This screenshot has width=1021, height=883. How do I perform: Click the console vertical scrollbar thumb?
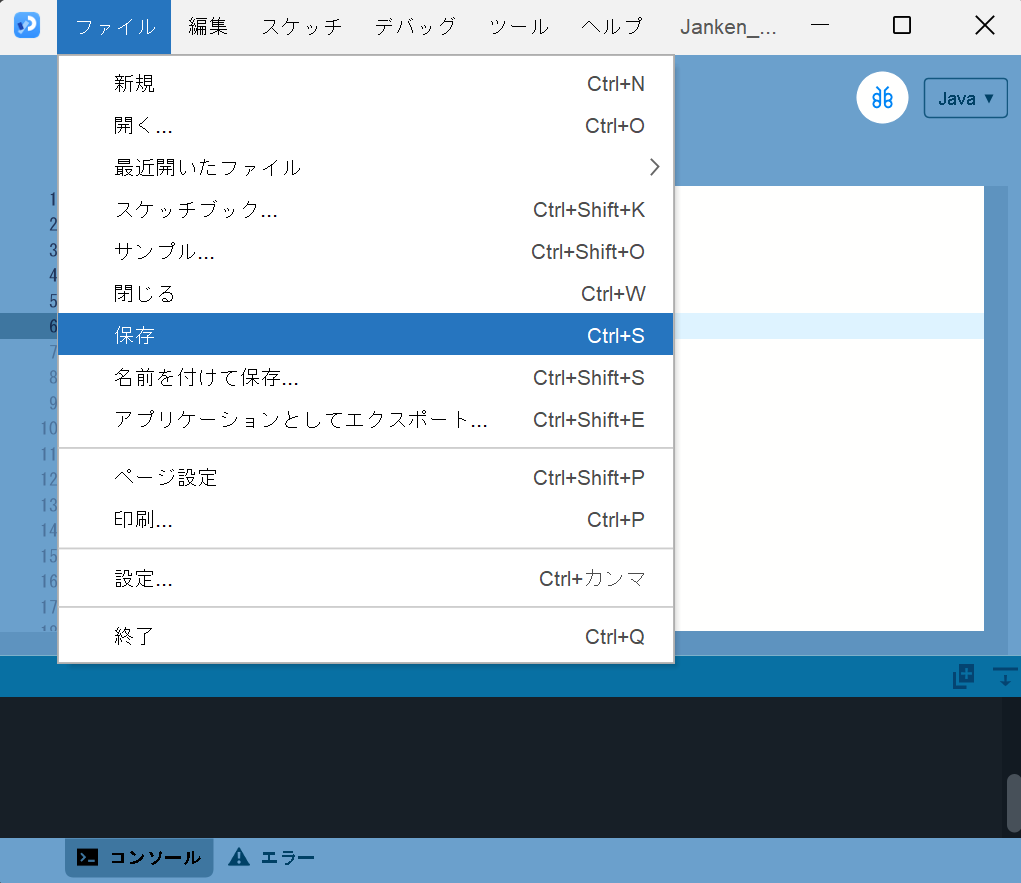coord(1013,803)
